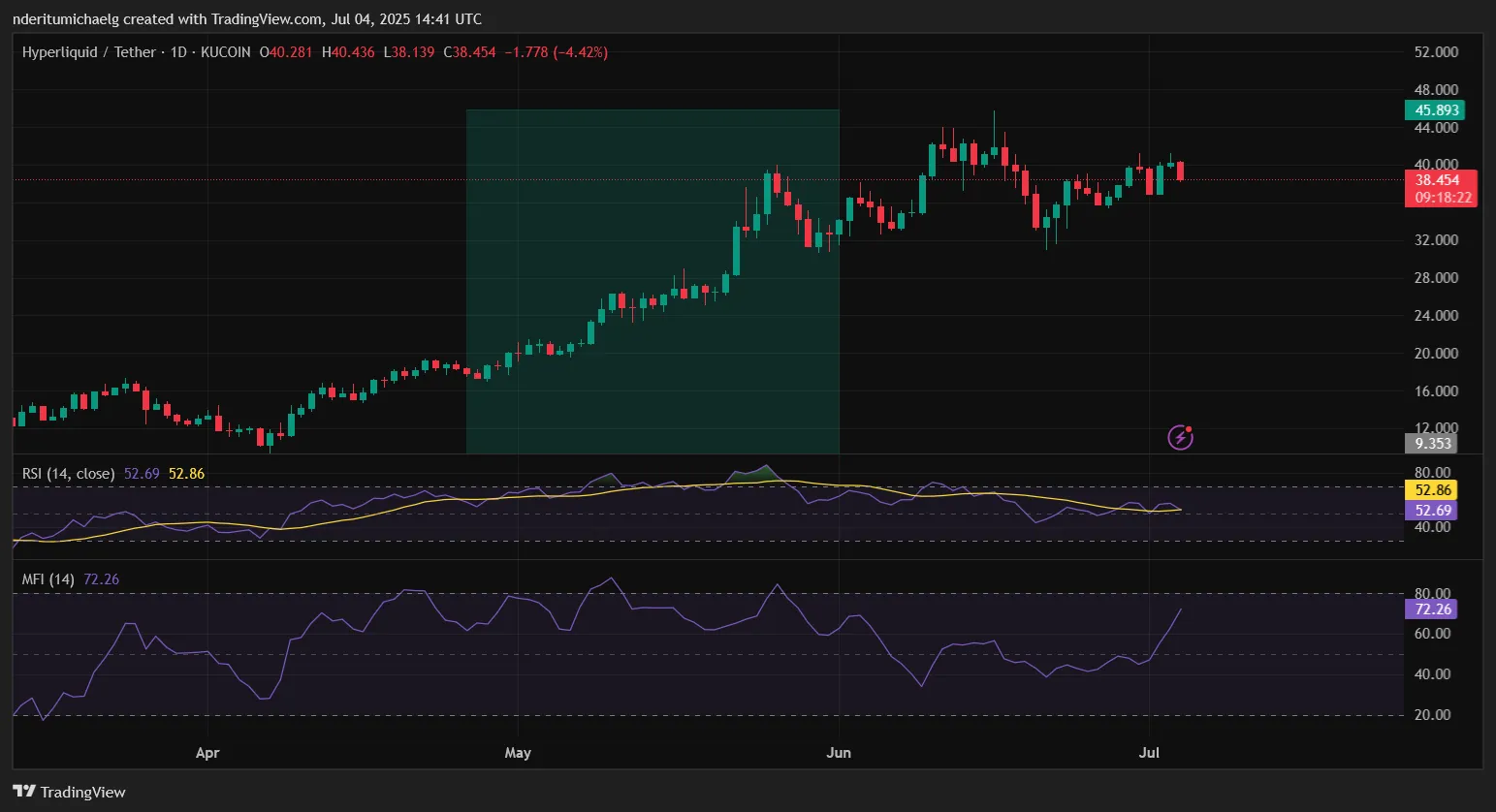Click the Apr label on time axis

pos(207,753)
